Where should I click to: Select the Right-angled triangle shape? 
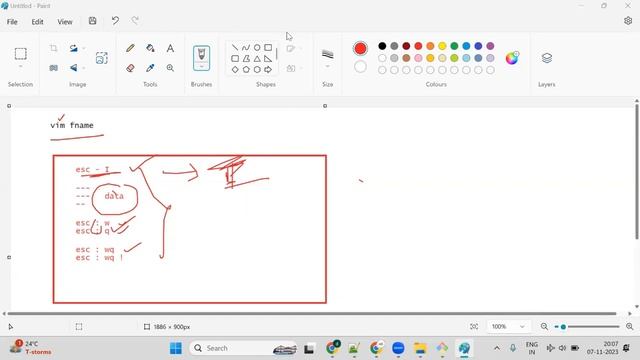coord(268,59)
